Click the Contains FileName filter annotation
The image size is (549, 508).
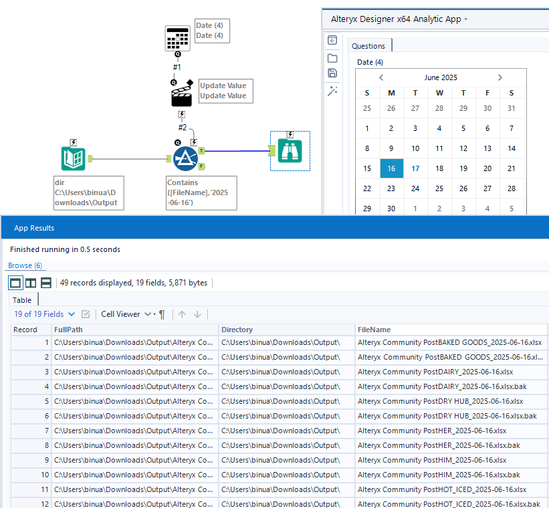click(201, 193)
